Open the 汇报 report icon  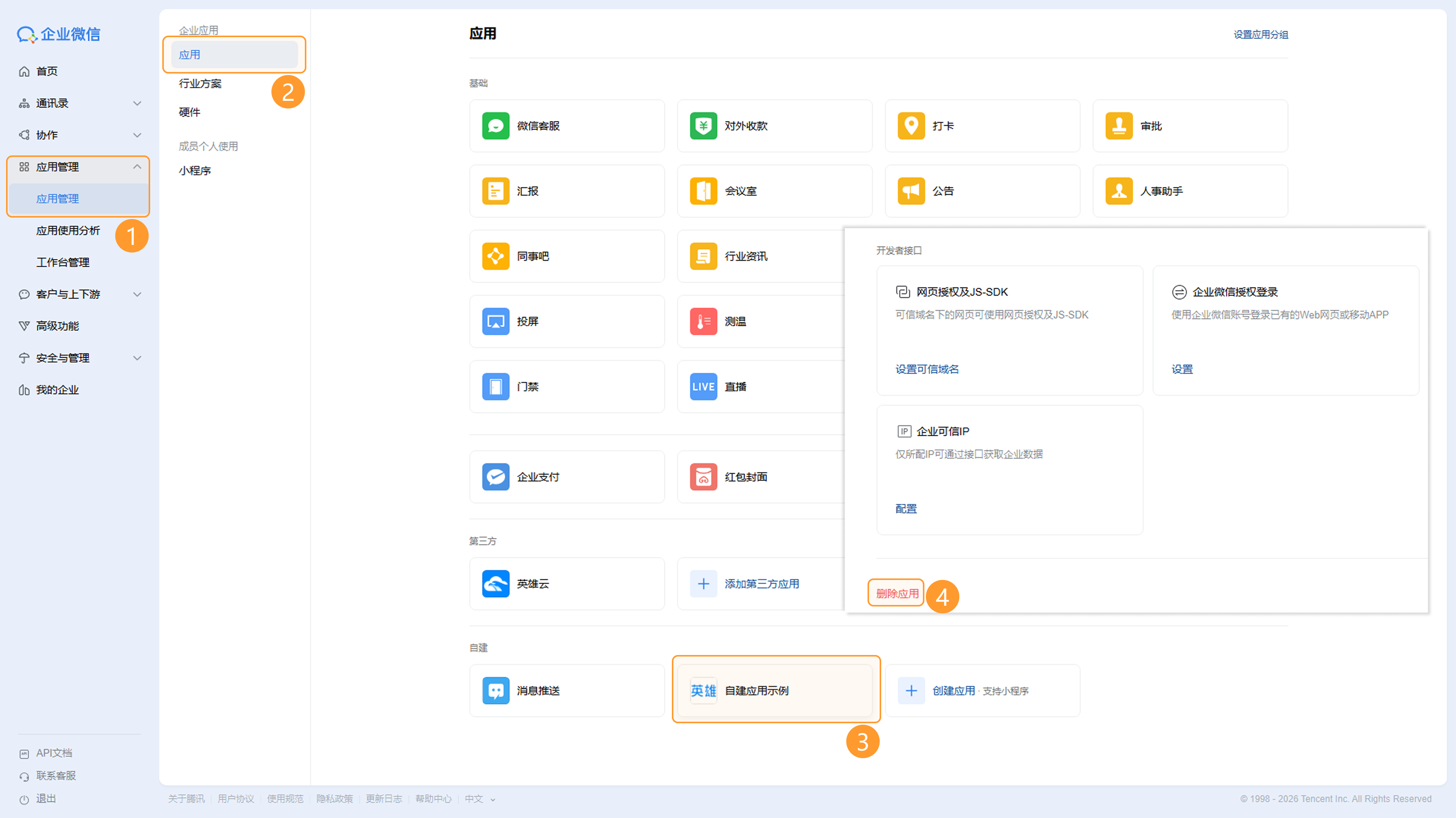pos(495,191)
